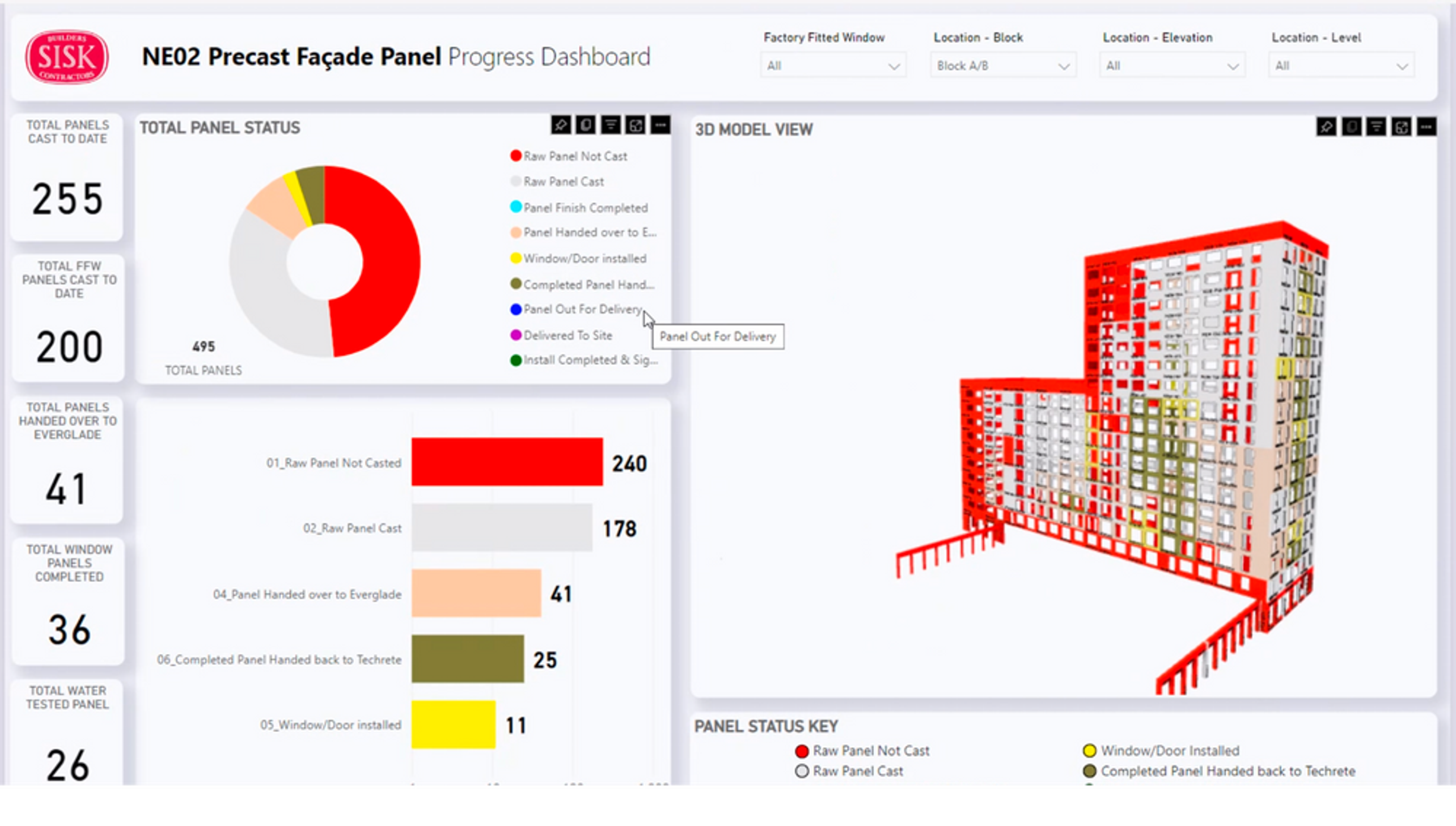Image resolution: width=1456 pixels, height=826 pixels.
Task: Open the Location - Elevation dropdown
Action: 1172,66
